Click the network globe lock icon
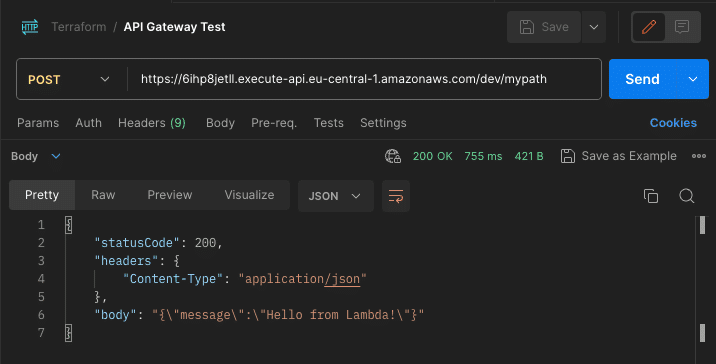This screenshot has width=716, height=364. tap(393, 156)
